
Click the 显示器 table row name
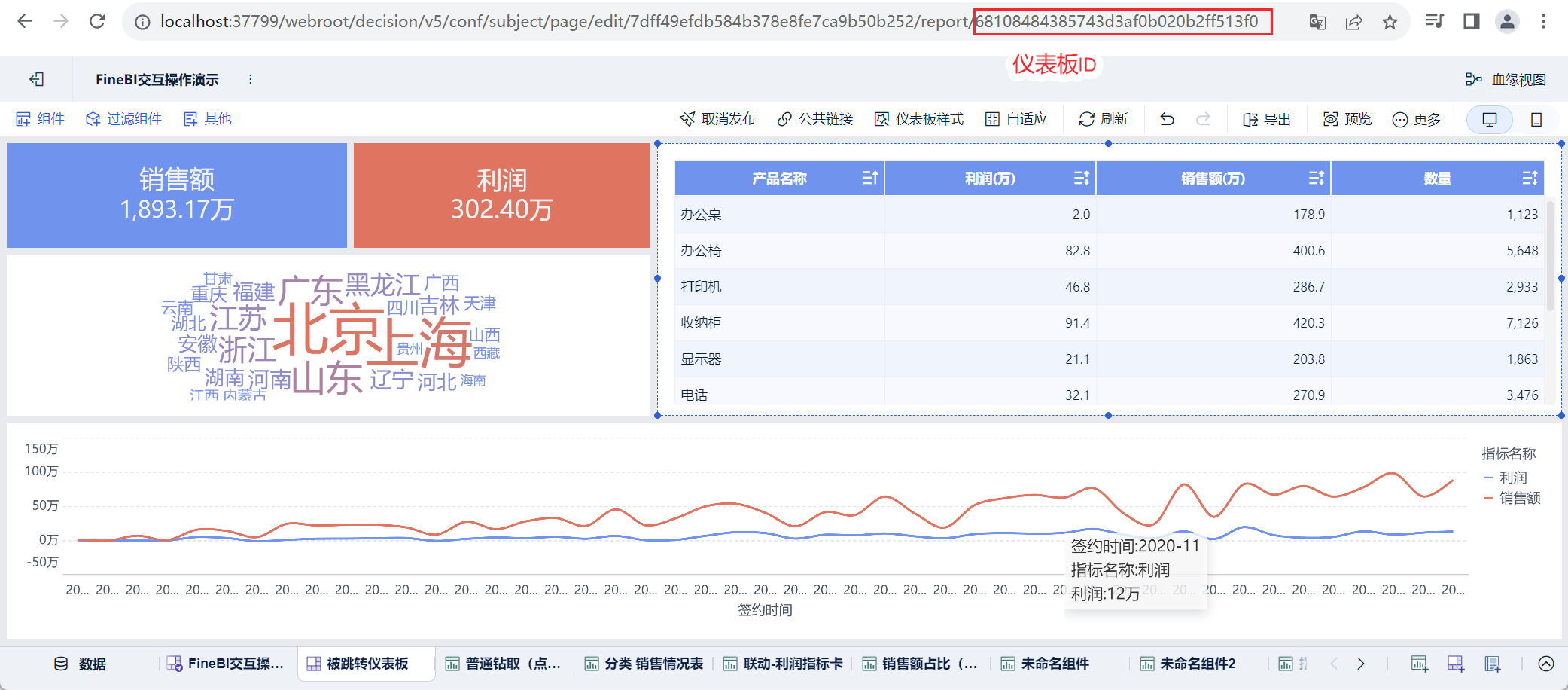[x=701, y=359]
